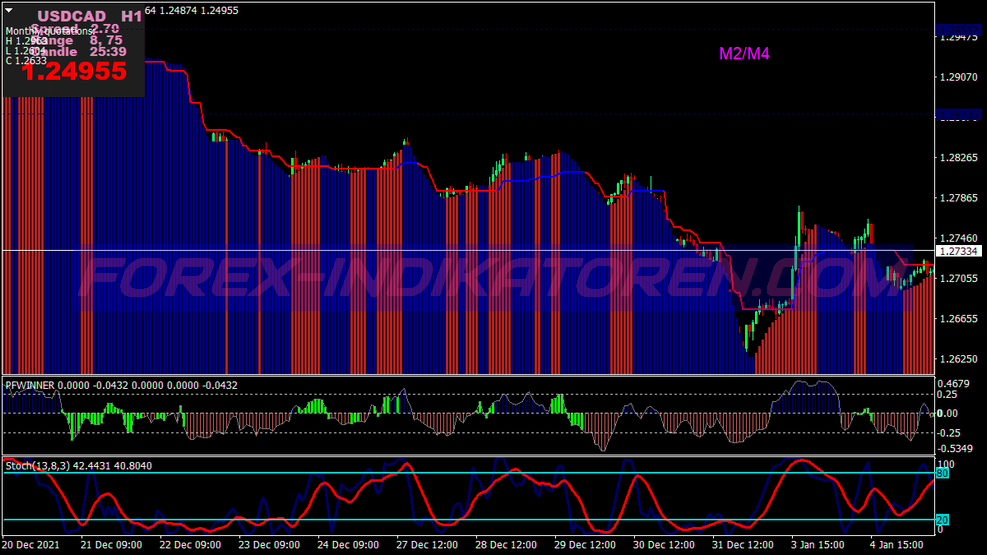Click the 30 Dec 12:00 time label

point(664,545)
